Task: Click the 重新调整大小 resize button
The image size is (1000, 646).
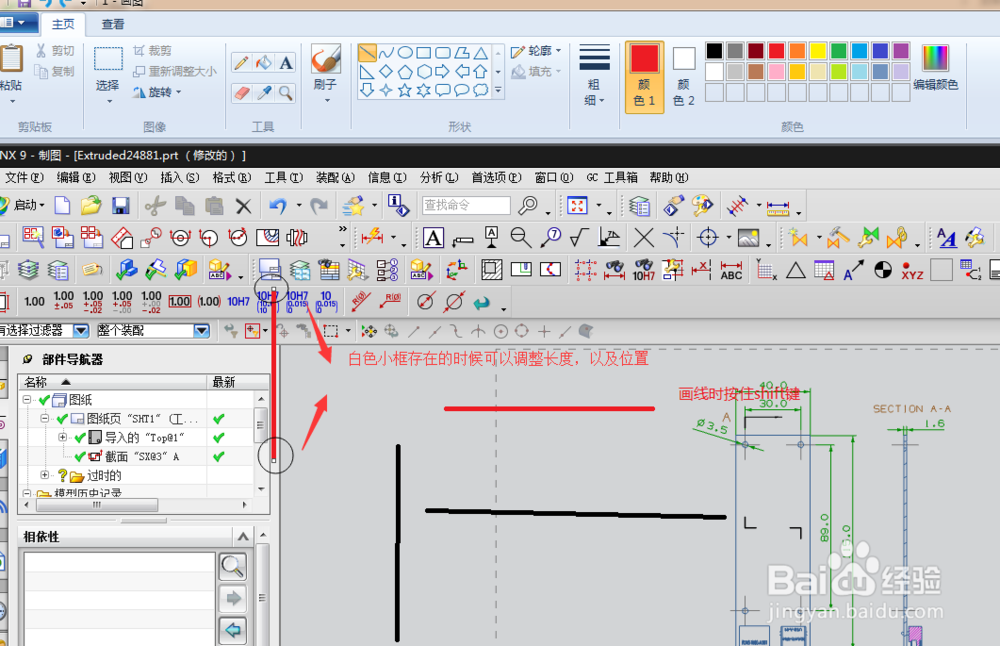Action: tap(175, 71)
